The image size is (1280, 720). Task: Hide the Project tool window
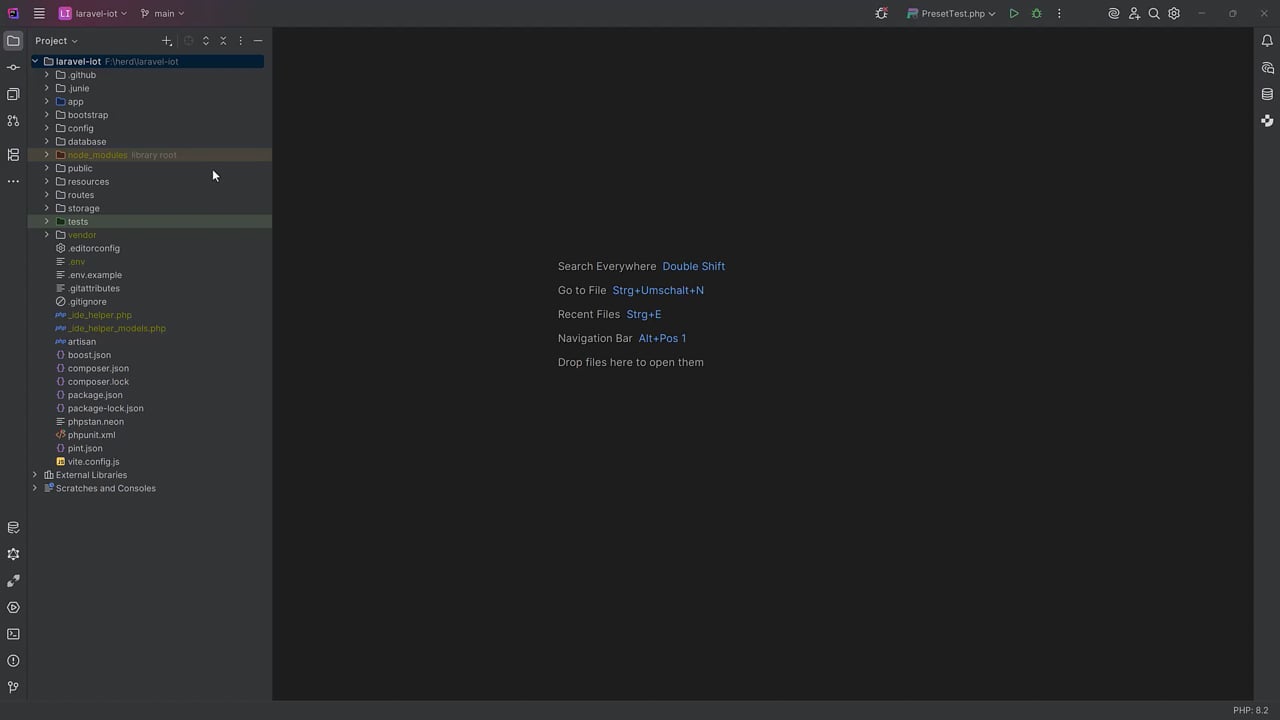click(258, 41)
